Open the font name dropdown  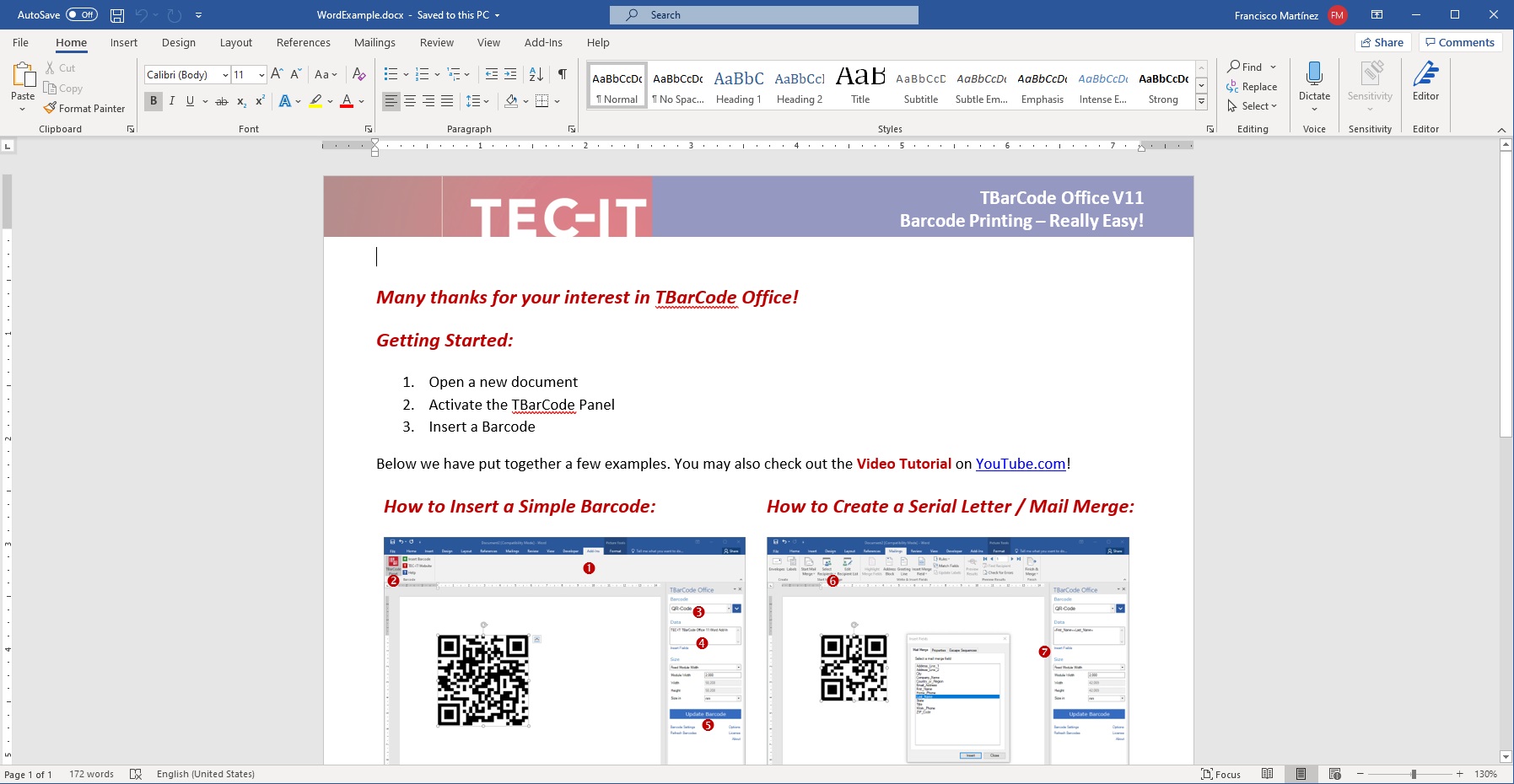(x=225, y=75)
